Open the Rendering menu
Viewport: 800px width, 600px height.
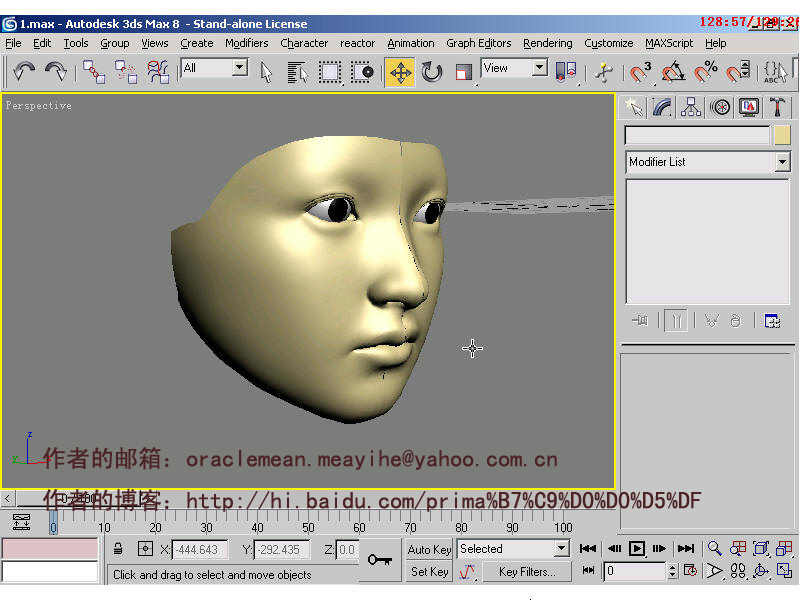pos(548,43)
